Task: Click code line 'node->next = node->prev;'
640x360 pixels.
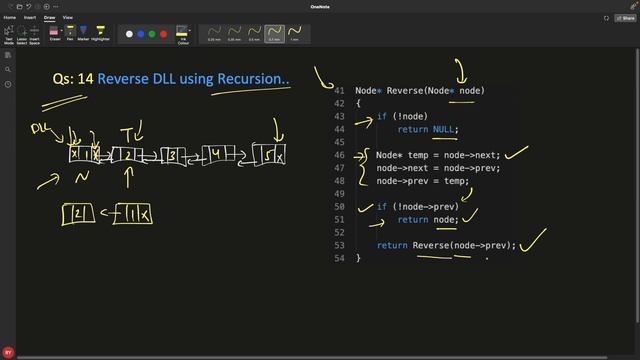Action: coord(438,168)
